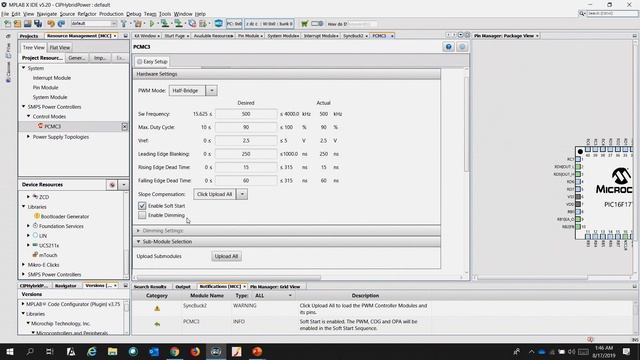
Task: Open Firefox from the taskbar
Action: pos(196,351)
